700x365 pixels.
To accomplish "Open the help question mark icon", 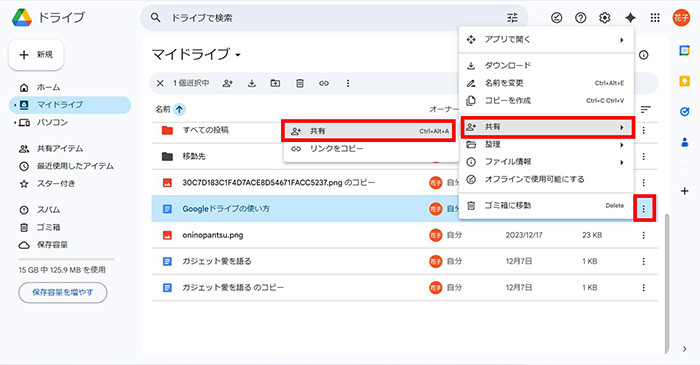I will click(580, 18).
